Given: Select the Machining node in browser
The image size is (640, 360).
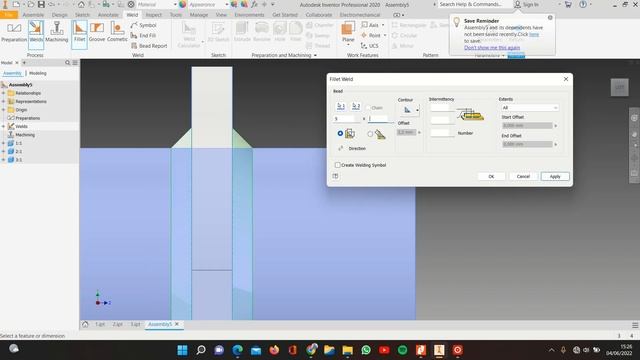Looking at the screenshot, I should 24,135.
